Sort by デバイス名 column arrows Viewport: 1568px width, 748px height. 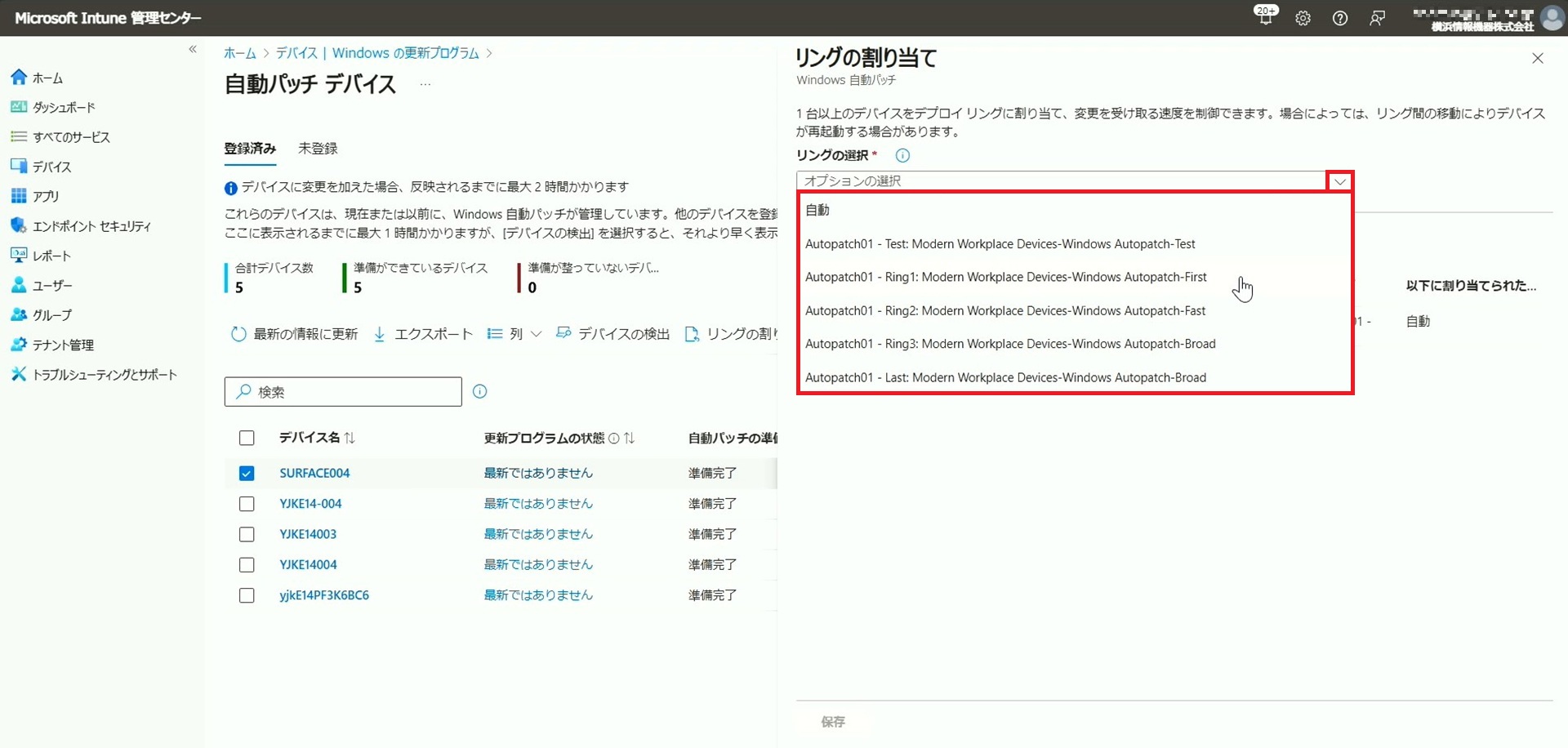pos(350,439)
